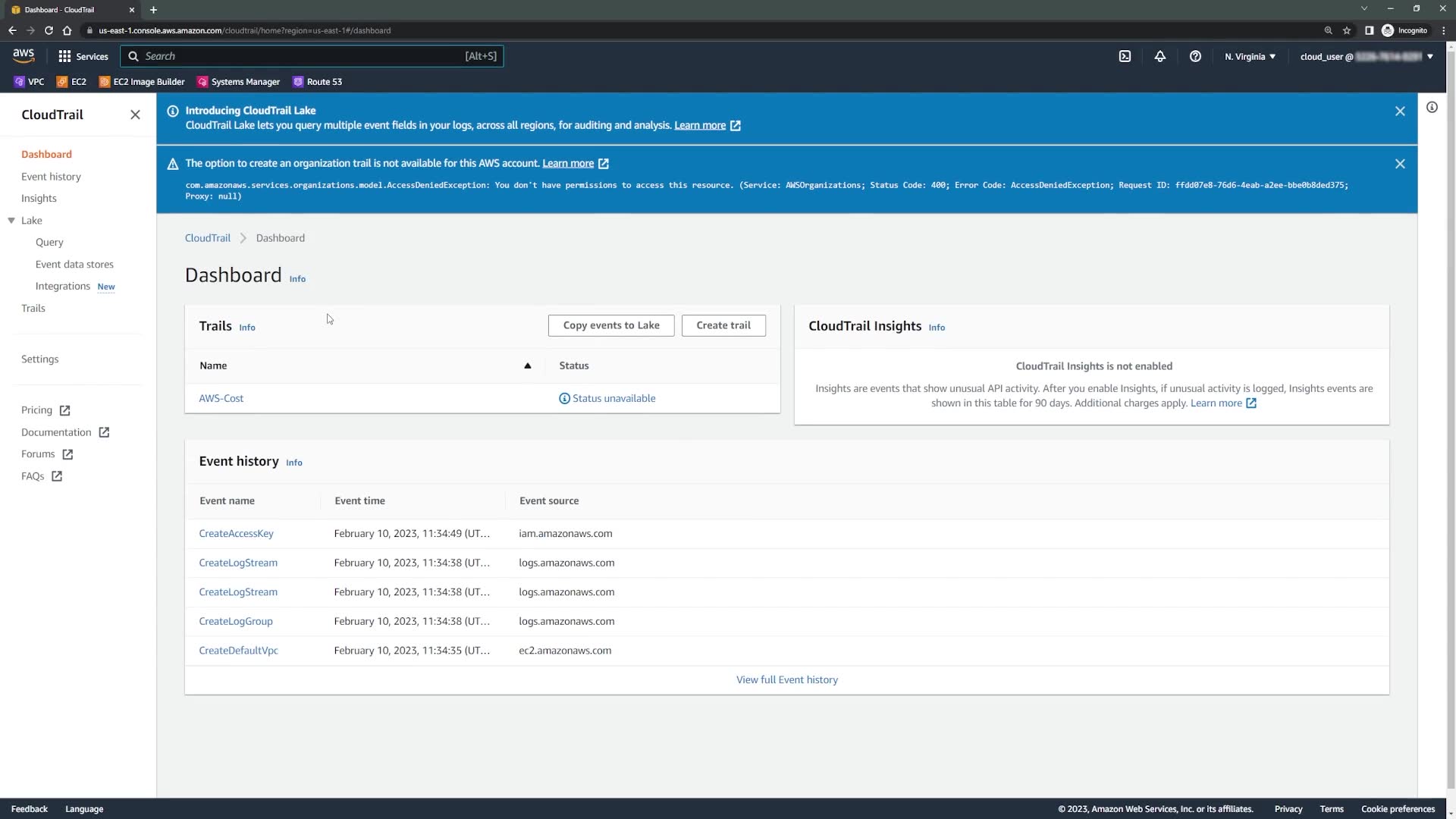The image size is (1456, 819).
Task: Open the notifications bell icon
Action: click(1159, 56)
